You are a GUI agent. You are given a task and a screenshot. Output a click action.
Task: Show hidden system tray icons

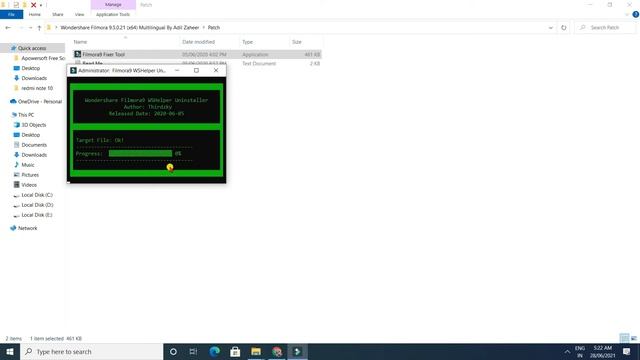pos(567,351)
